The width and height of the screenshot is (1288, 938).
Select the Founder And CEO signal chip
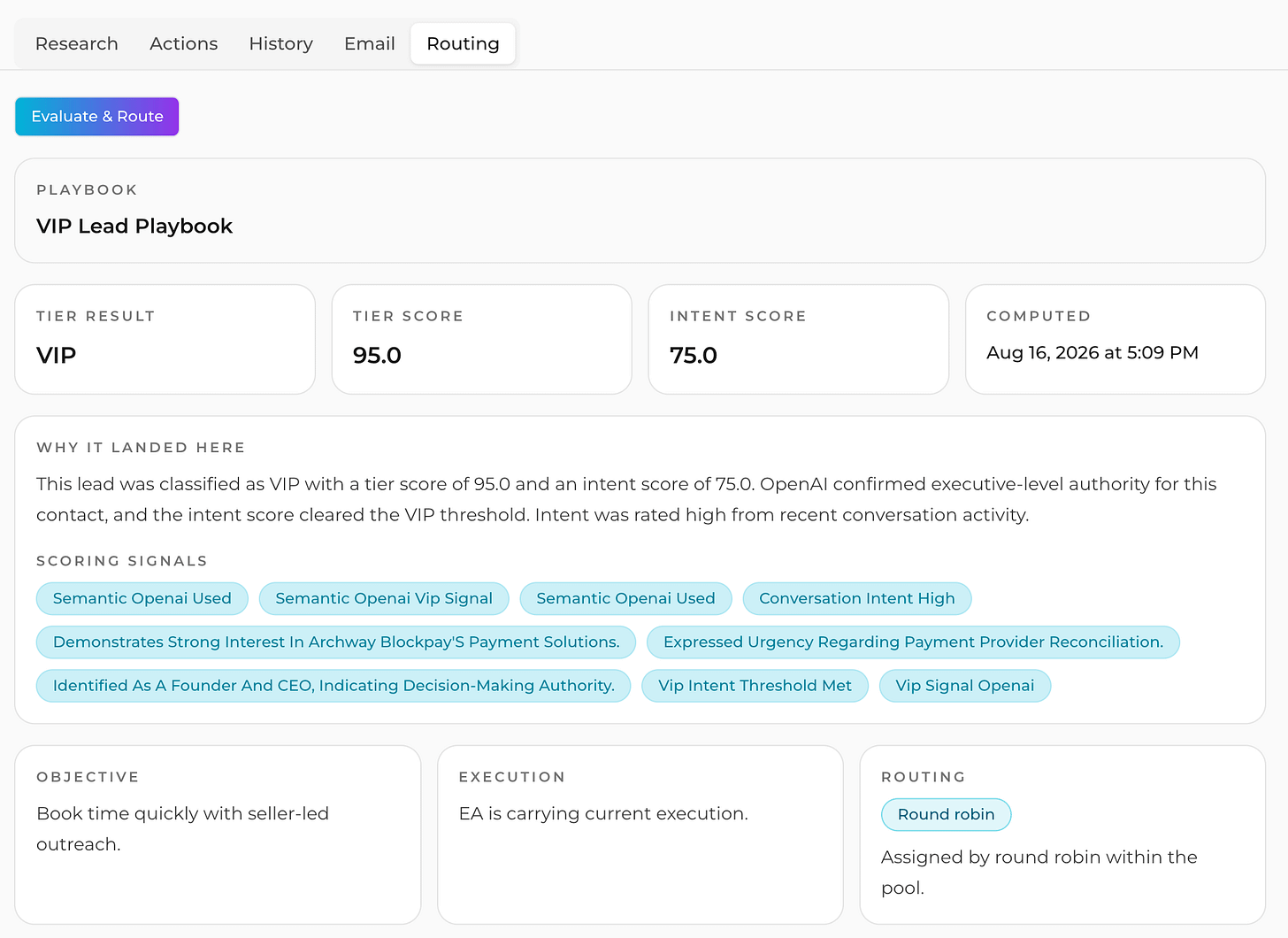click(333, 685)
